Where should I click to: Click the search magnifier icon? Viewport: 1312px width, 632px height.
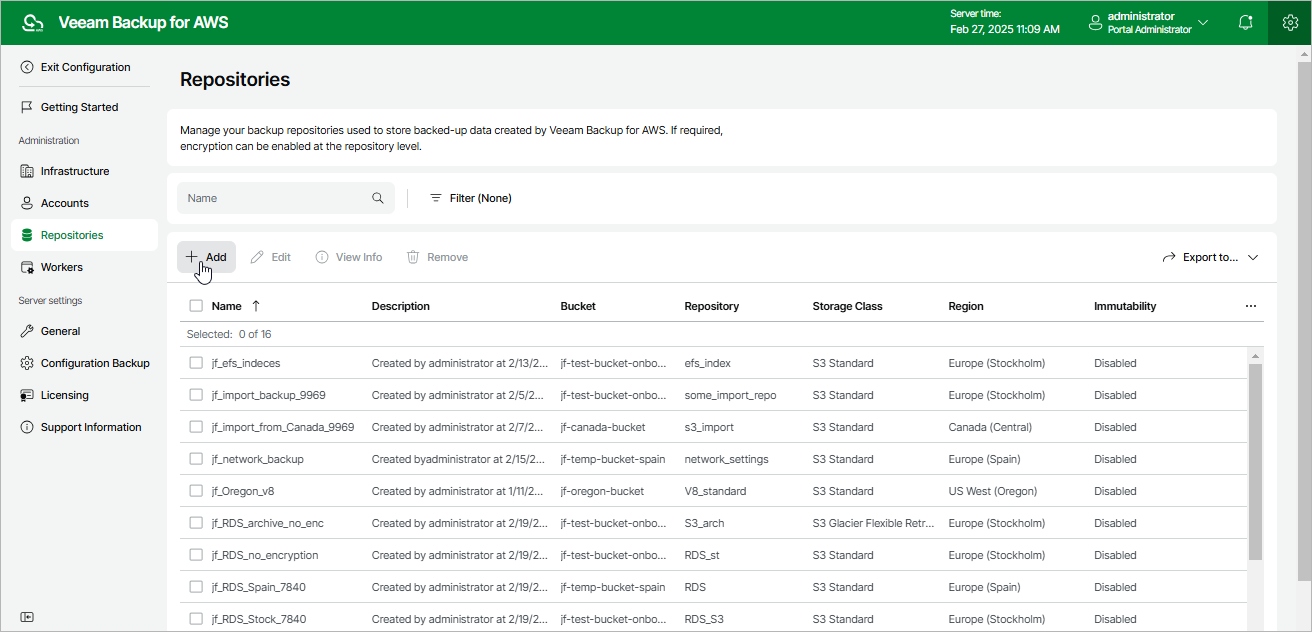[378, 198]
